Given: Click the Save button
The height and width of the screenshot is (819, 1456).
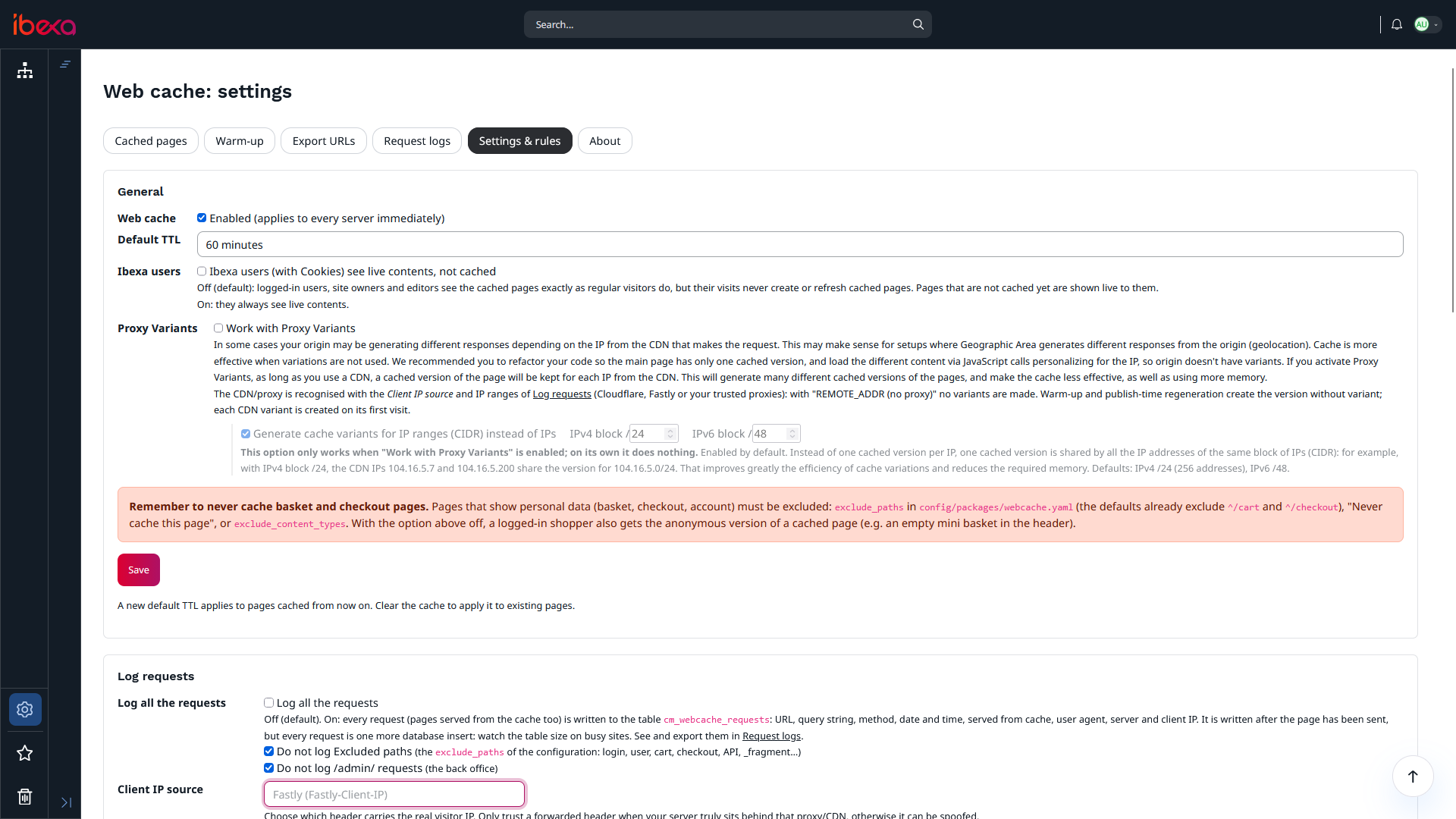Looking at the screenshot, I should tap(139, 570).
